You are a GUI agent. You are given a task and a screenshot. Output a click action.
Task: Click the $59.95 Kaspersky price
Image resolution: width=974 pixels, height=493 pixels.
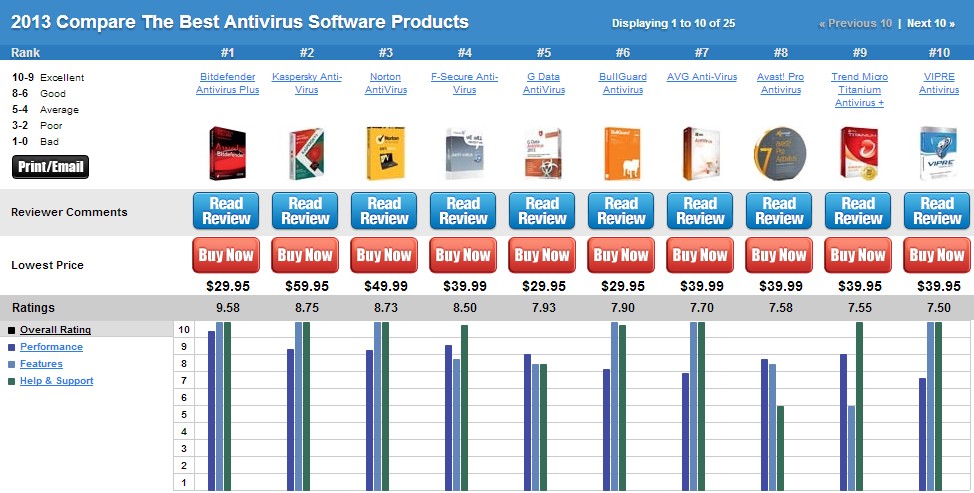click(x=307, y=286)
